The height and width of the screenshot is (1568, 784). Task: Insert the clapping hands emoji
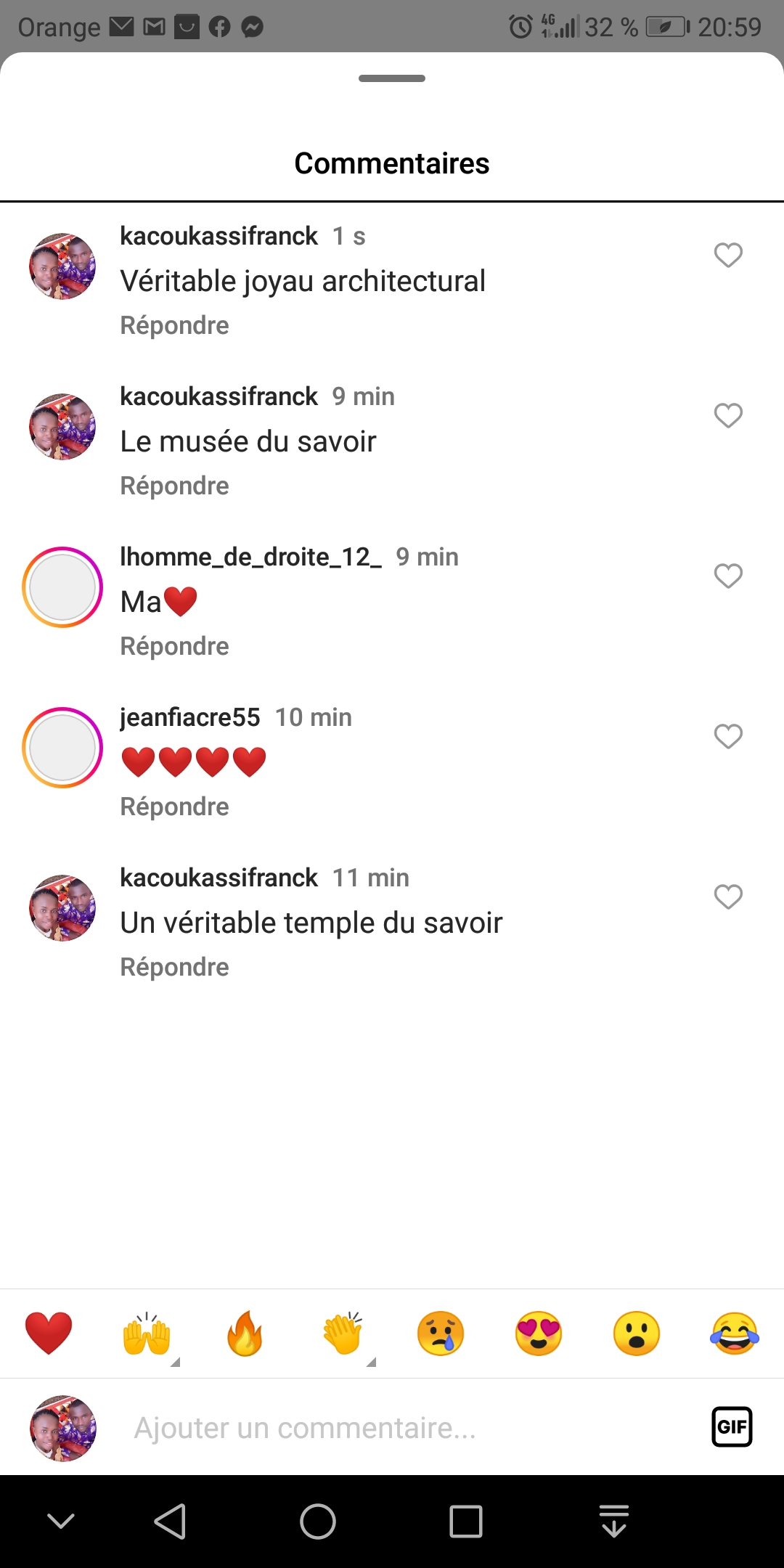(x=343, y=1334)
